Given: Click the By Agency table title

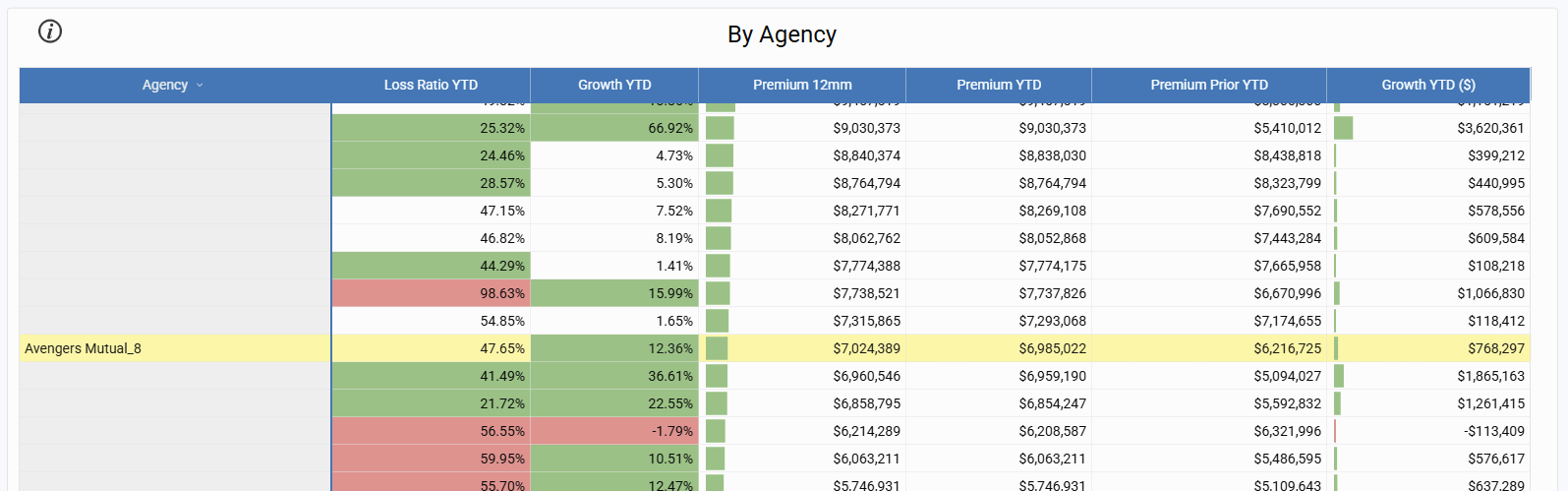Looking at the screenshot, I should [782, 34].
